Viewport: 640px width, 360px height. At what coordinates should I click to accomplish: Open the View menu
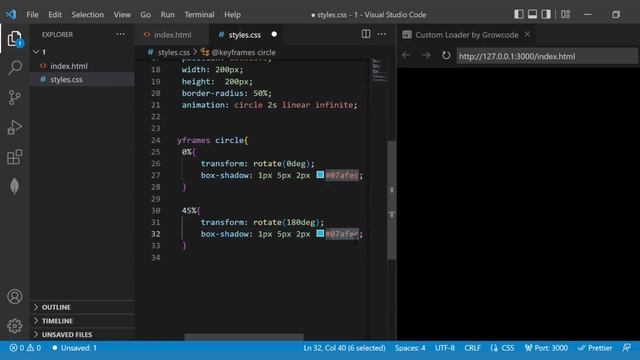pos(122,15)
